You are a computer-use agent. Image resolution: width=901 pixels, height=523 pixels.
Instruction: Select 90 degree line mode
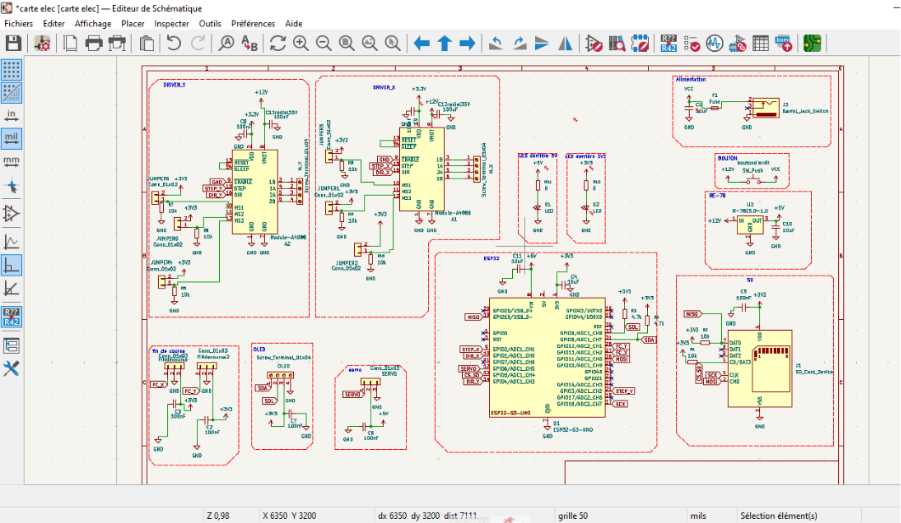click(11, 265)
